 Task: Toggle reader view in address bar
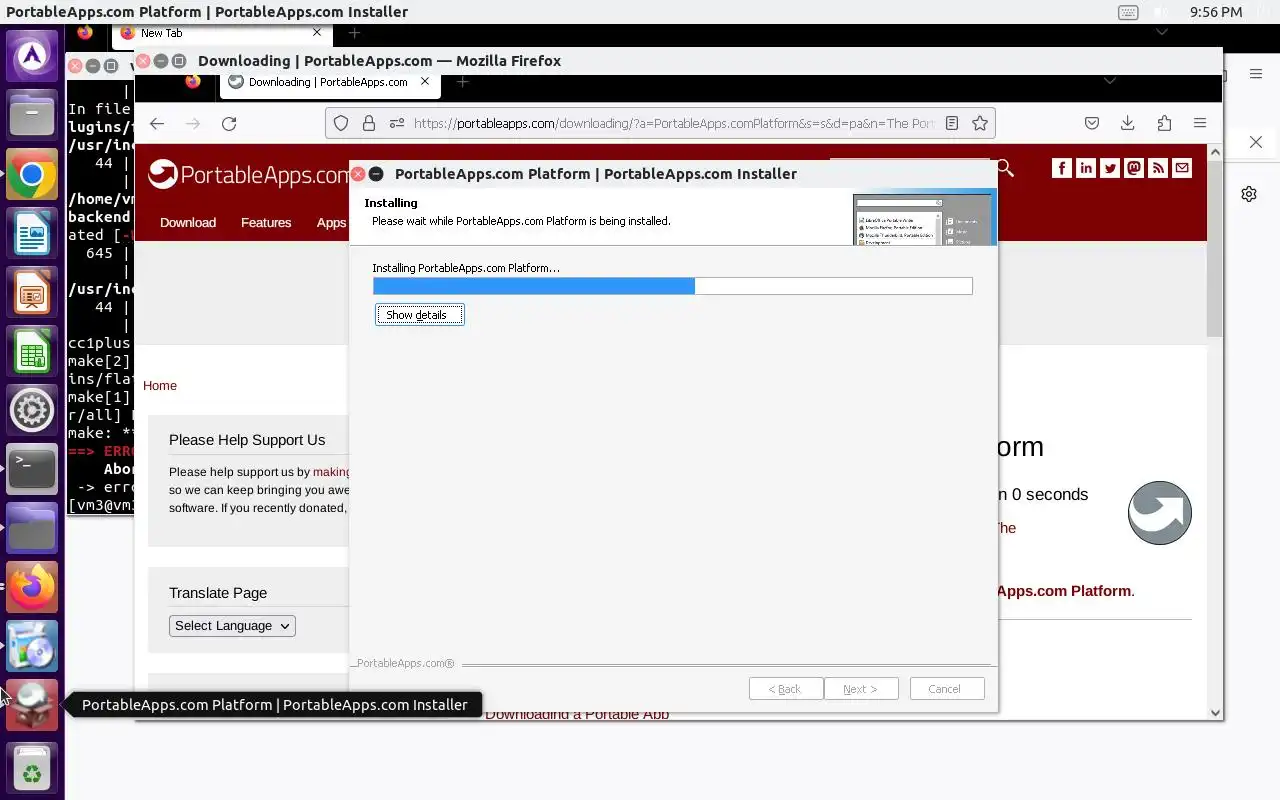tap(952, 123)
